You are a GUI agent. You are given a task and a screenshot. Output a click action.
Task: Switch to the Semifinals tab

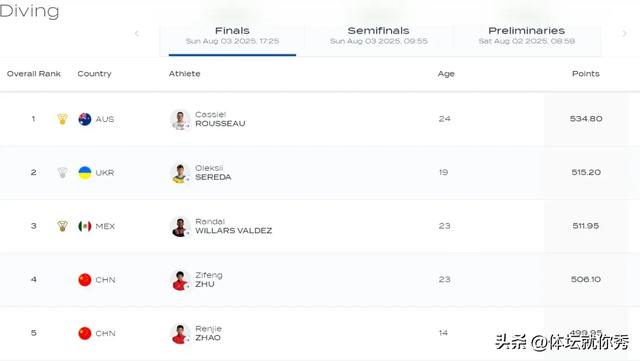(x=379, y=36)
